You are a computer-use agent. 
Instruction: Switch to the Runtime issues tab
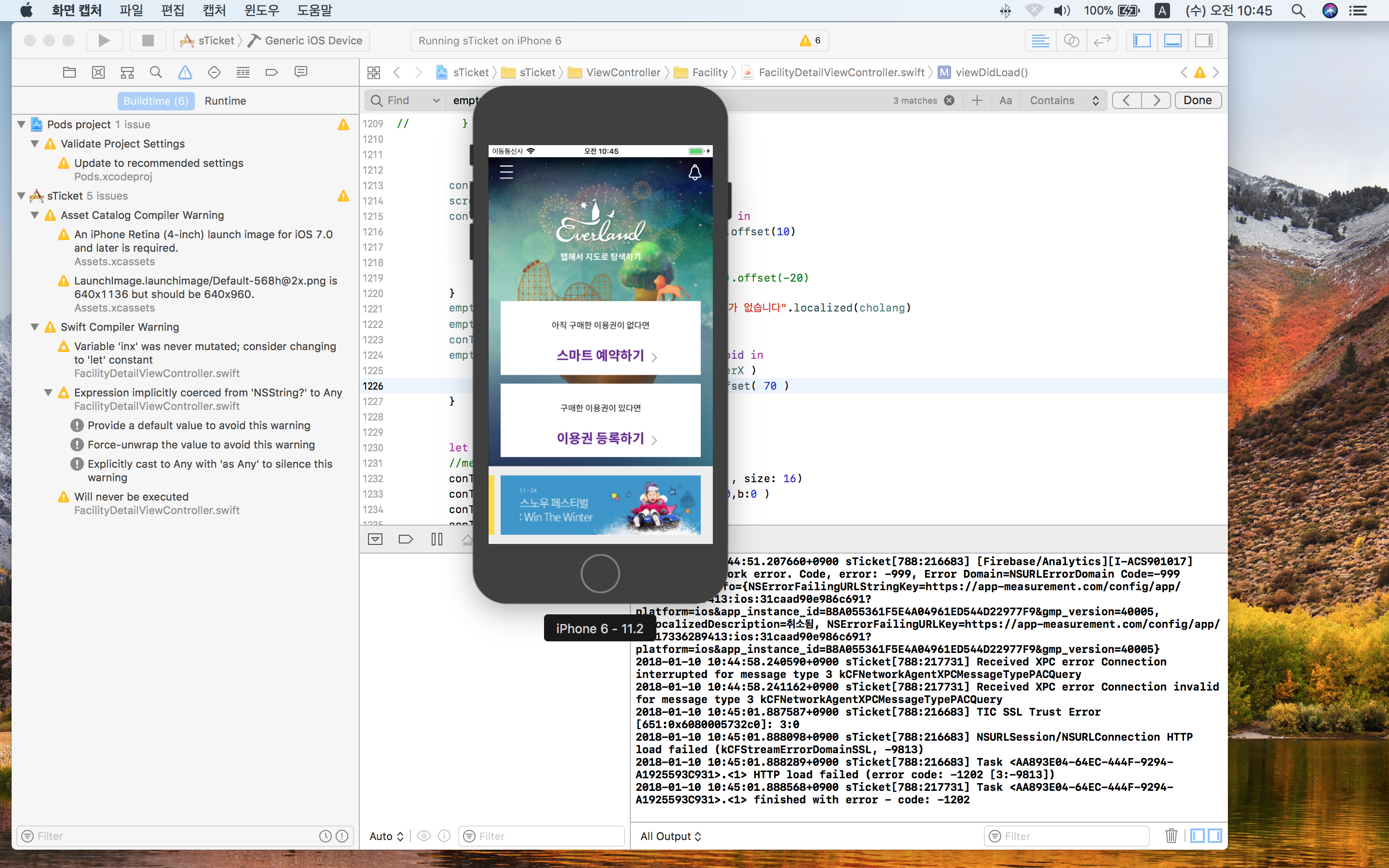point(225,101)
